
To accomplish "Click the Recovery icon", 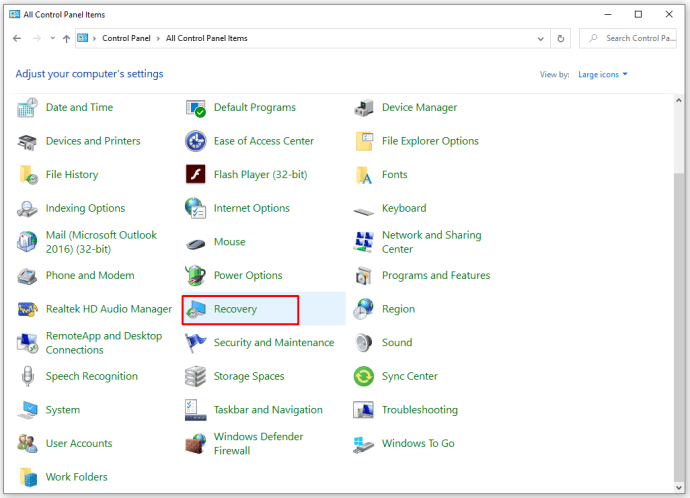I will [x=195, y=309].
